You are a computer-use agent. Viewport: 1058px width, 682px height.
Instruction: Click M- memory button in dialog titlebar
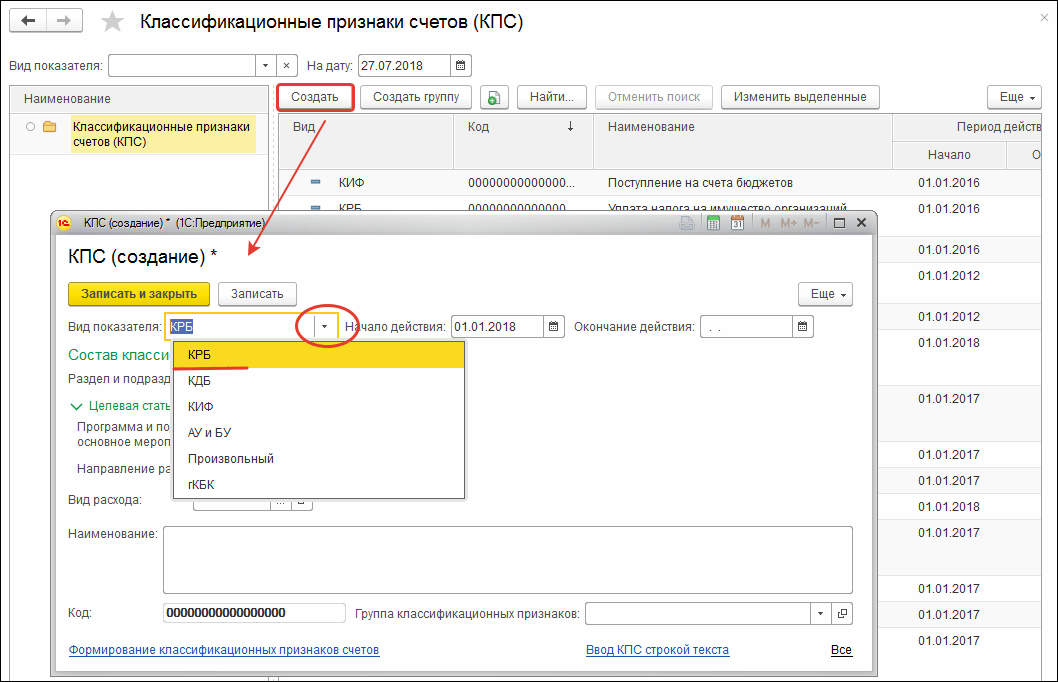point(811,223)
